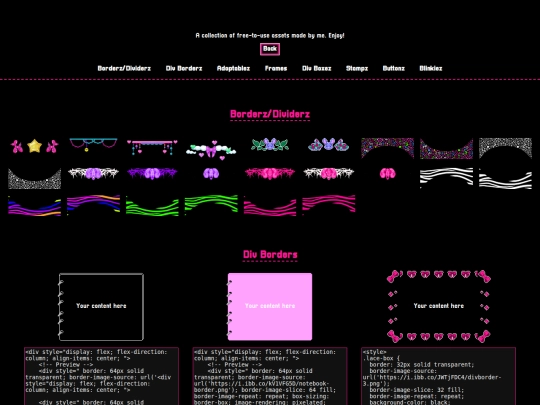Open the Borderz/Dividerz nav link

point(124,68)
